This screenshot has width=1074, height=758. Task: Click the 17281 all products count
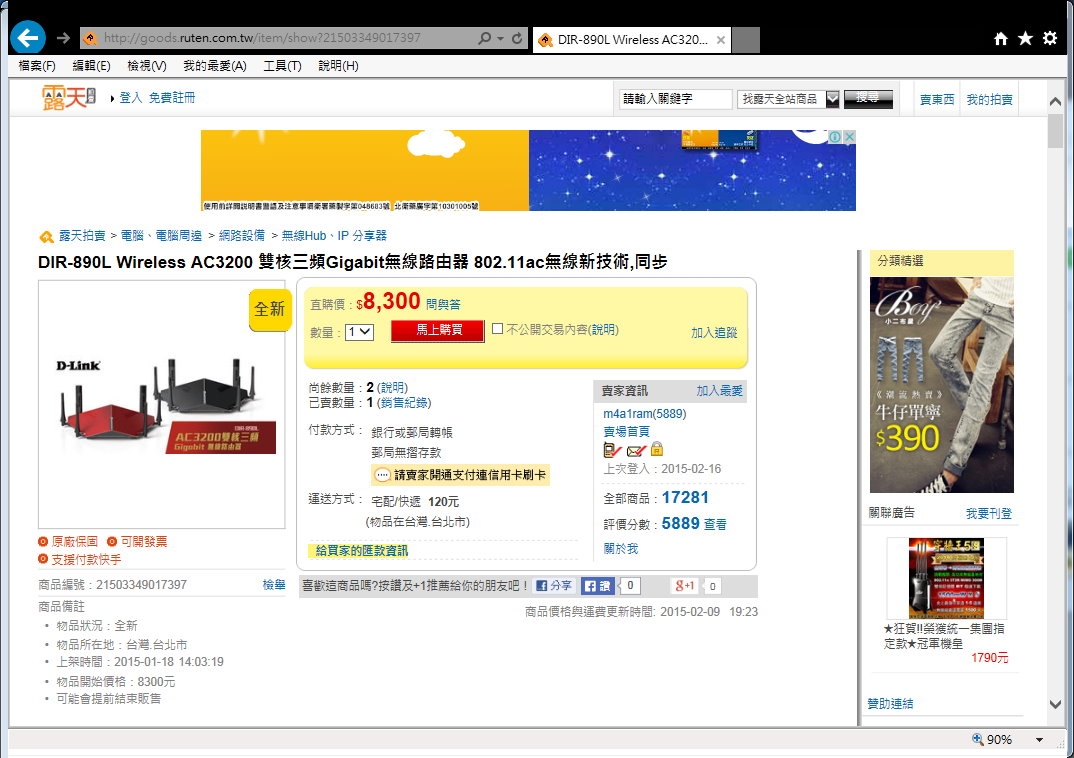[x=685, y=498]
